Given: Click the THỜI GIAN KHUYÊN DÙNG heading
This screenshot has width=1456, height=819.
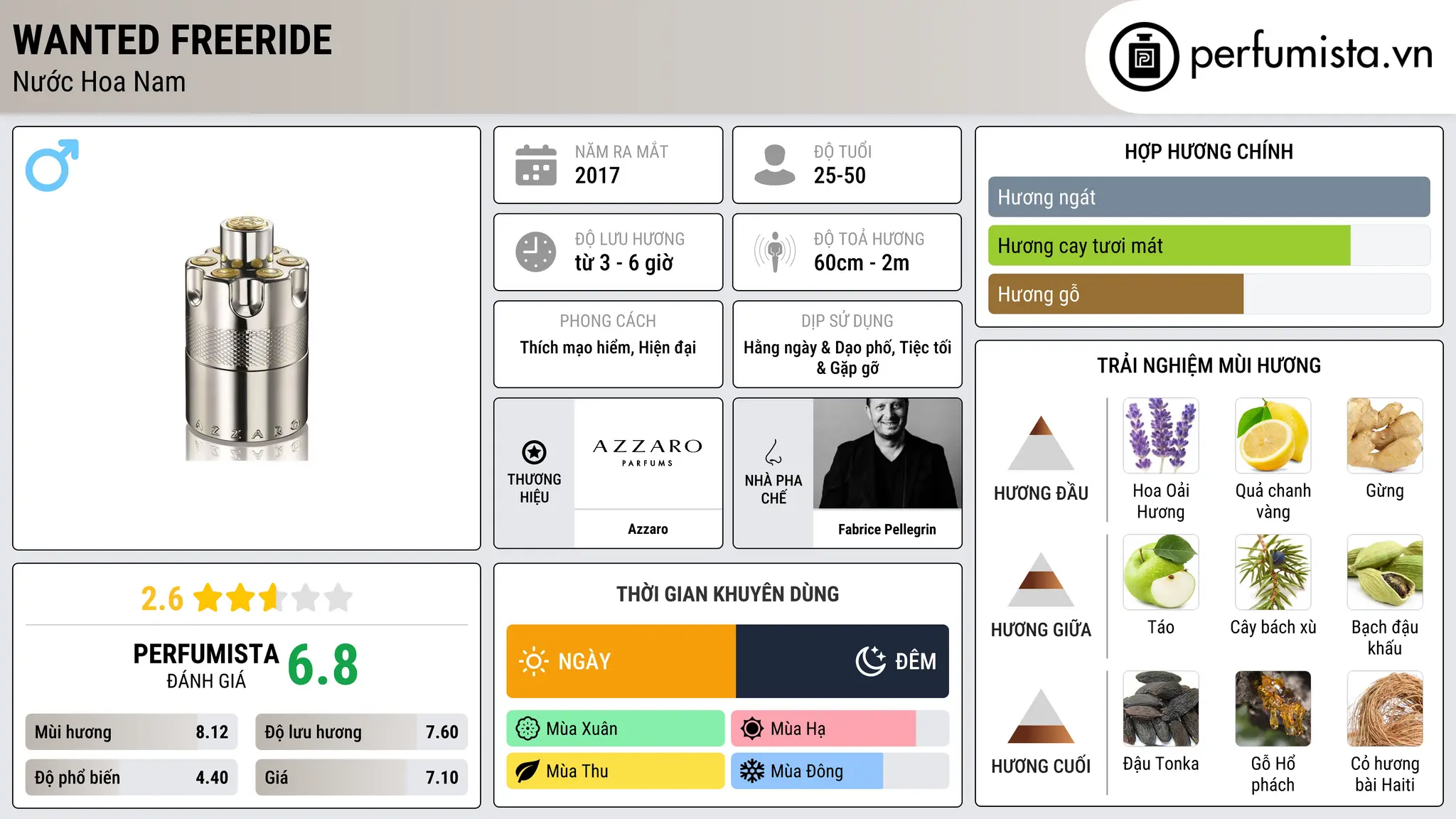Looking at the screenshot, I should (x=727, y=594).
